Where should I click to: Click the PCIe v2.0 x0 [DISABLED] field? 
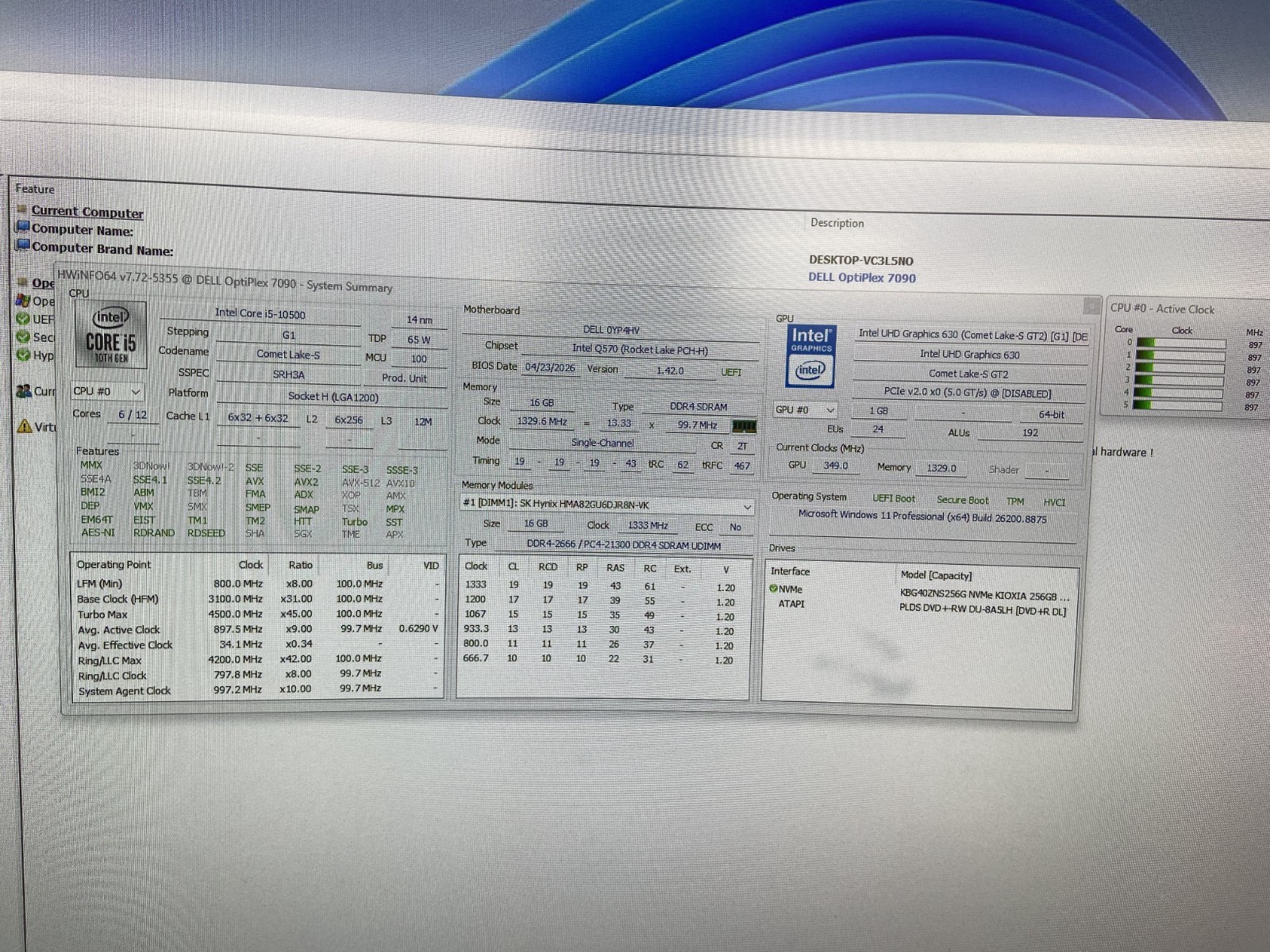coord(968,393)
